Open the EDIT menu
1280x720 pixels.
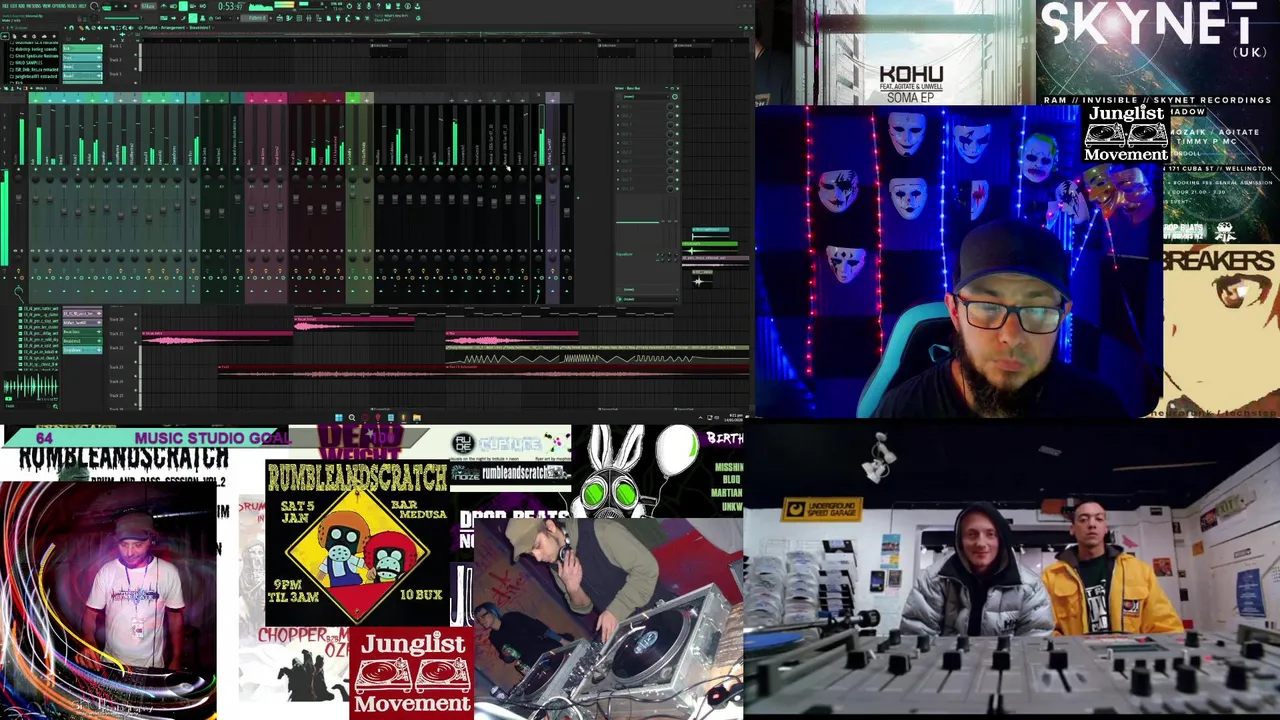point(13,6)
